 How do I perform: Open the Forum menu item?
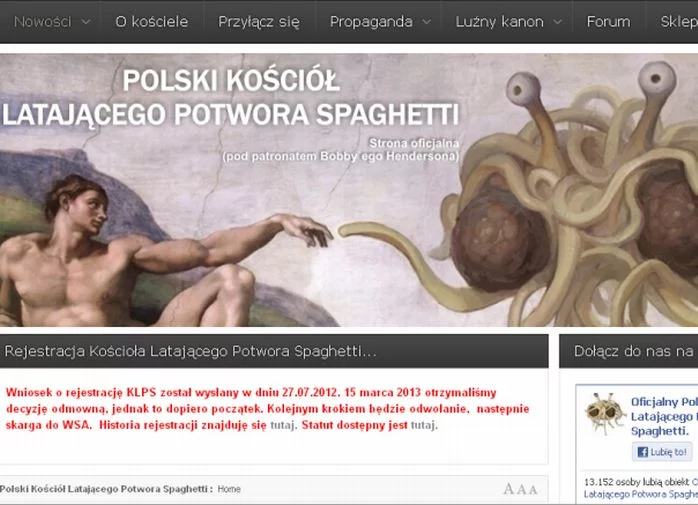608,22
